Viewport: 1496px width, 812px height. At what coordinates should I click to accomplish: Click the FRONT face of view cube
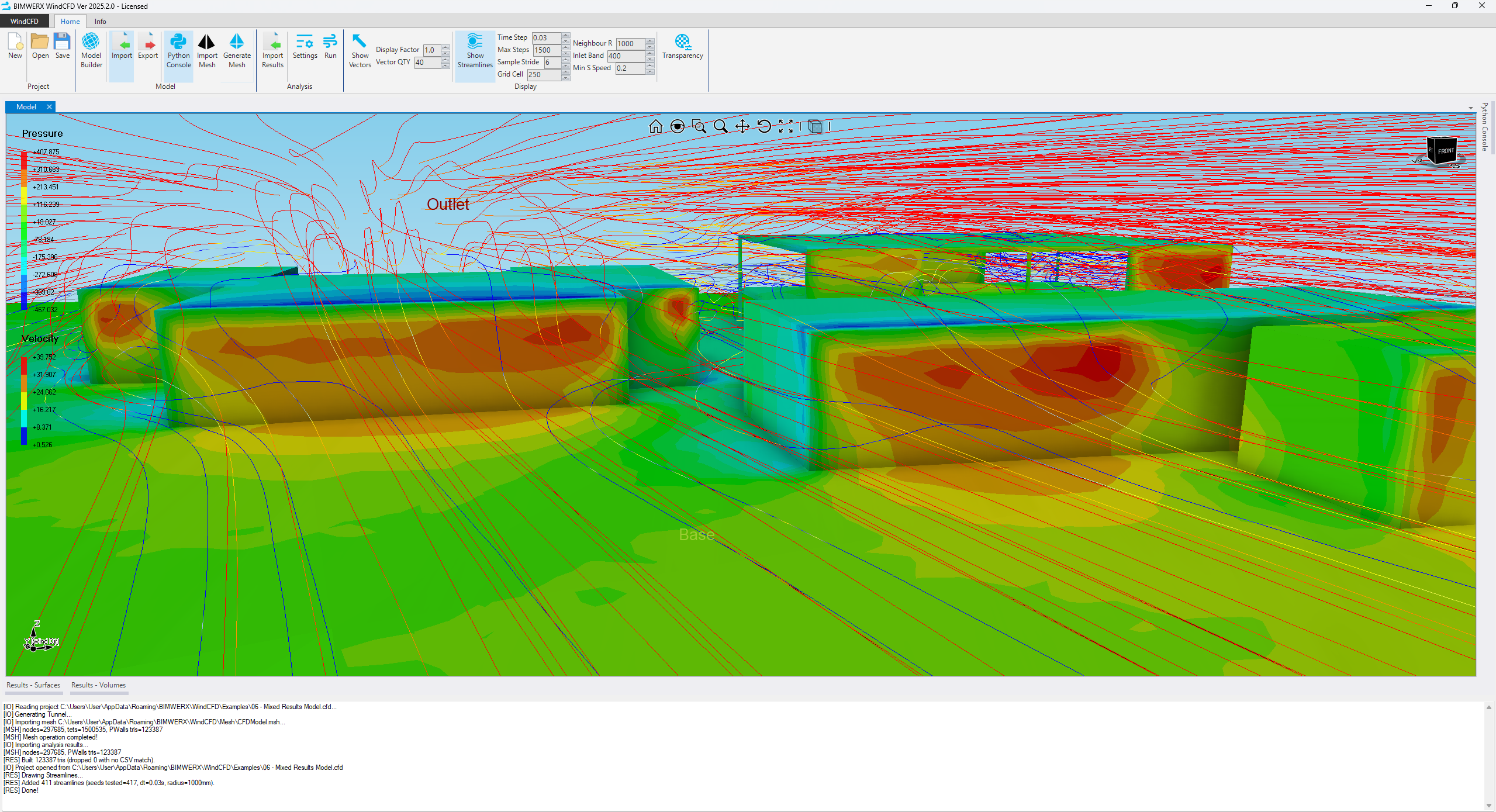(1445, 151)
